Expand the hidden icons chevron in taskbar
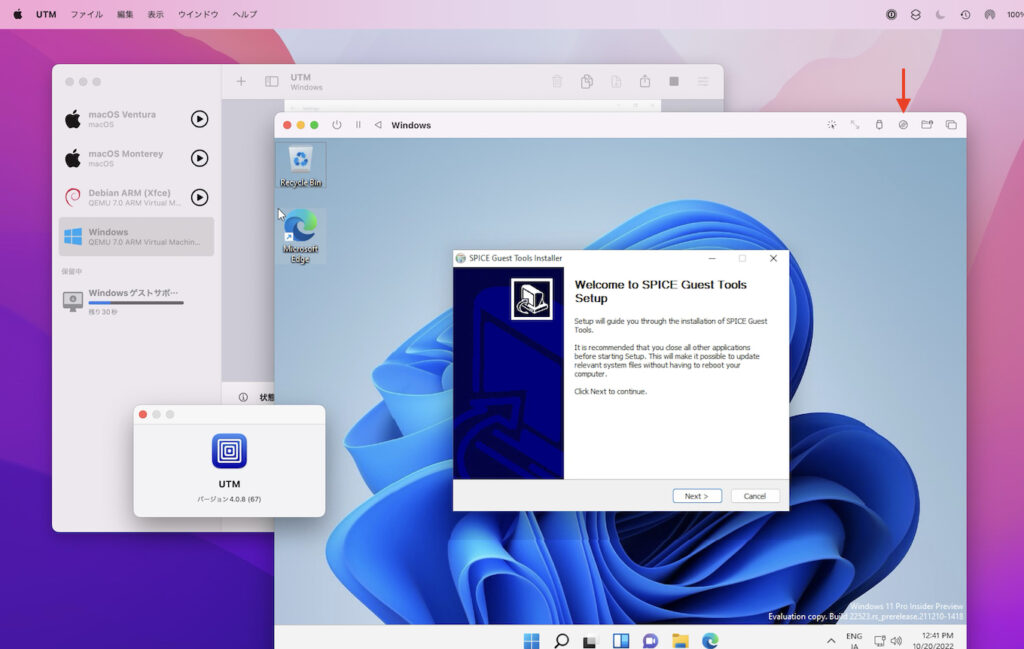 829,640
